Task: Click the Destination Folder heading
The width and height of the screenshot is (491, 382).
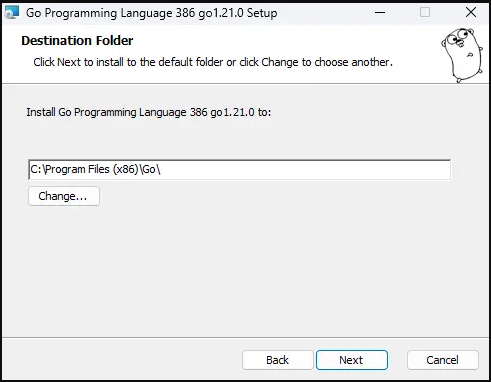Action: 77,41
